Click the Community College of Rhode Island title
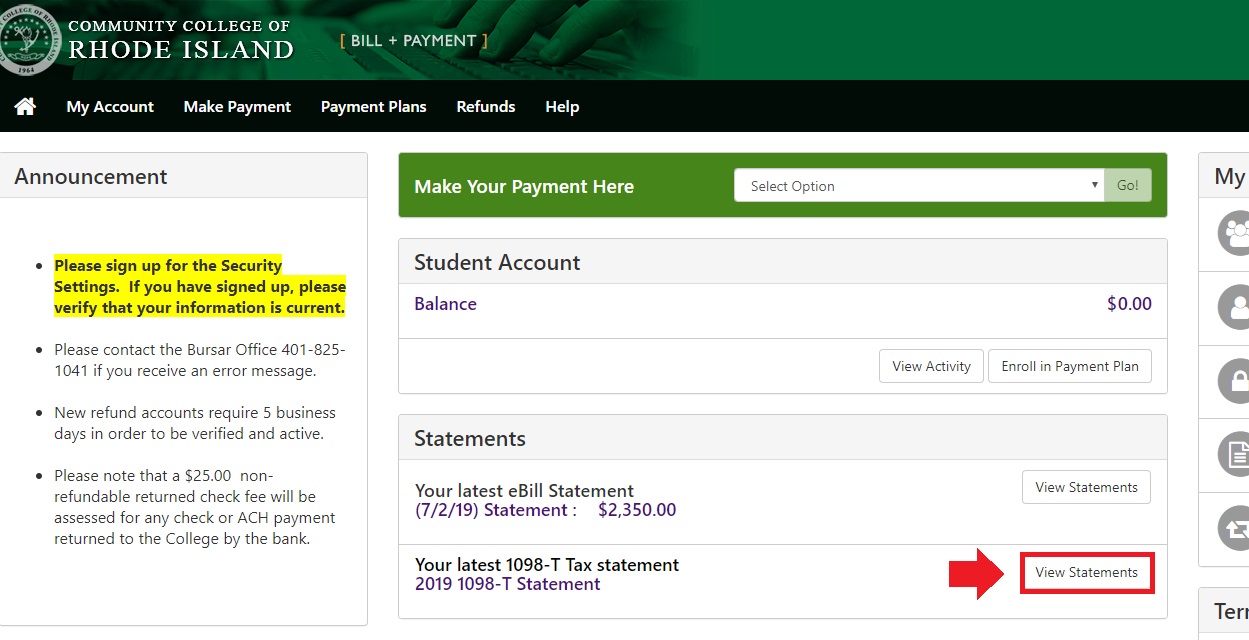This screenshot has height=640, width=1249. tap(181, 40)
